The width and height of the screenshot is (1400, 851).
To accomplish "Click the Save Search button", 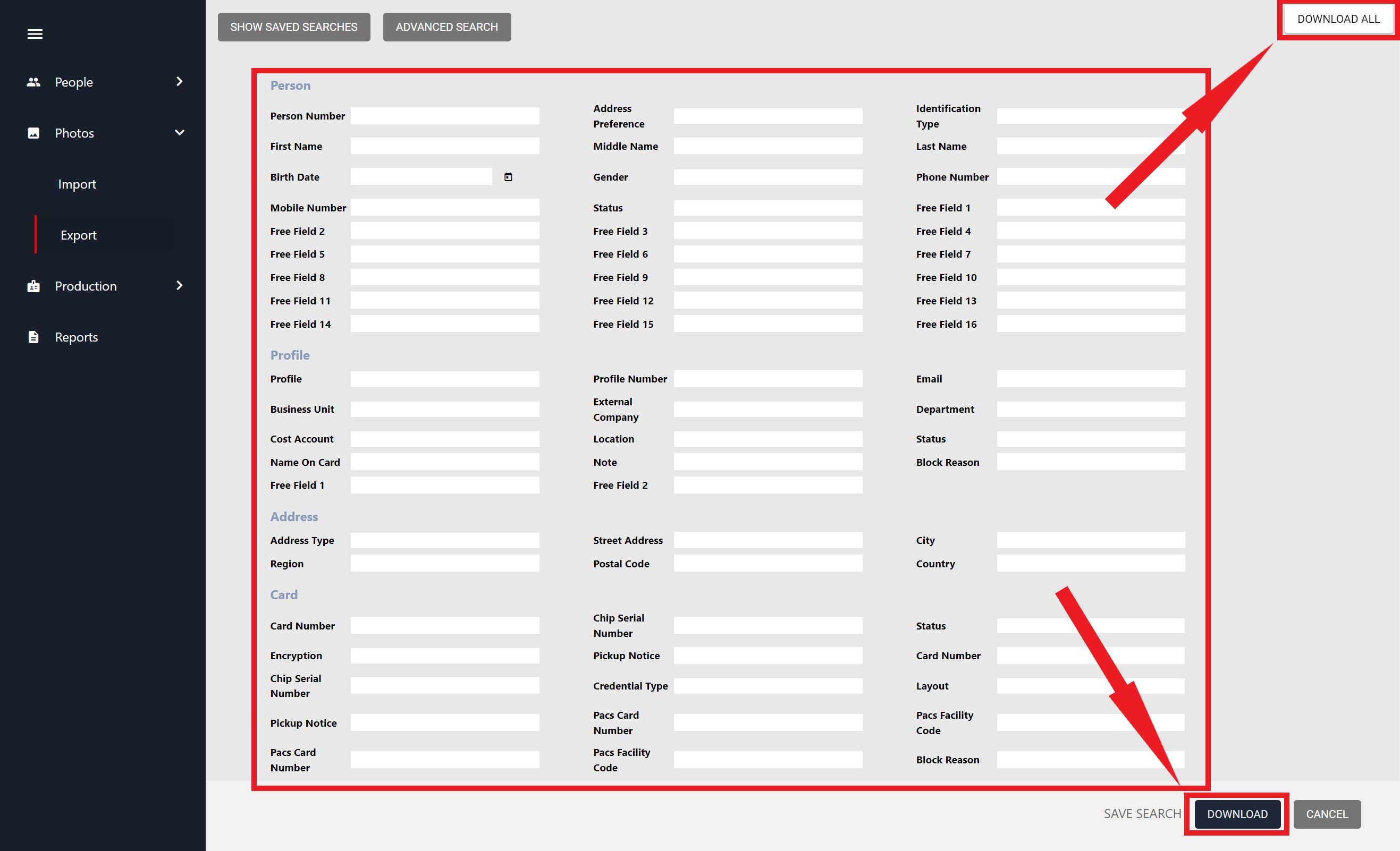I will [1142, 813].
